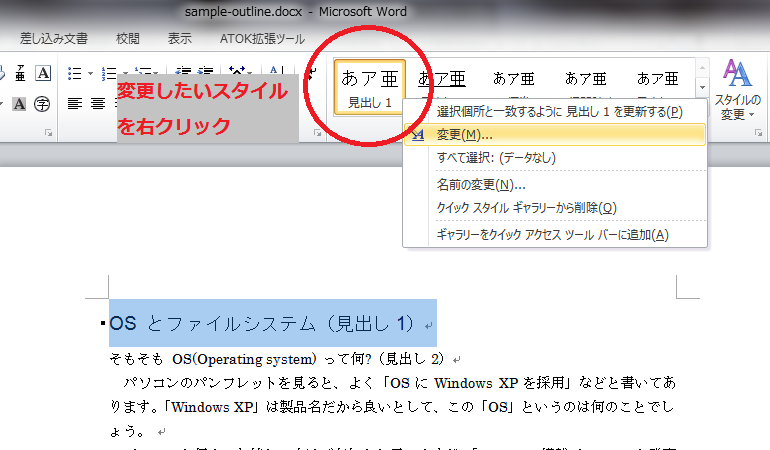Open the Paragraph dialog launcher
Viewport: 770px width, 450px height.
tap(317, 133)
